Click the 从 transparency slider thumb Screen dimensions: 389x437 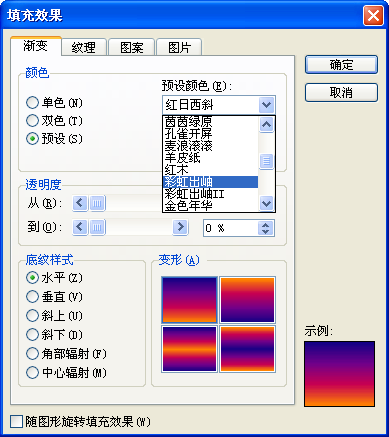(x=98, y=203)
